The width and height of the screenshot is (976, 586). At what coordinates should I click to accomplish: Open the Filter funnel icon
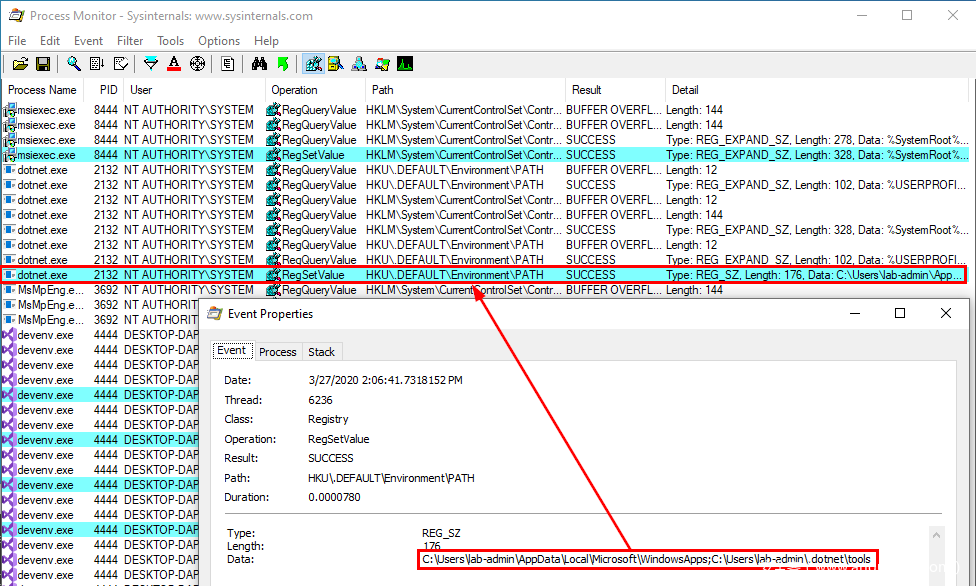pyautogui.click(x=151, y=64)
